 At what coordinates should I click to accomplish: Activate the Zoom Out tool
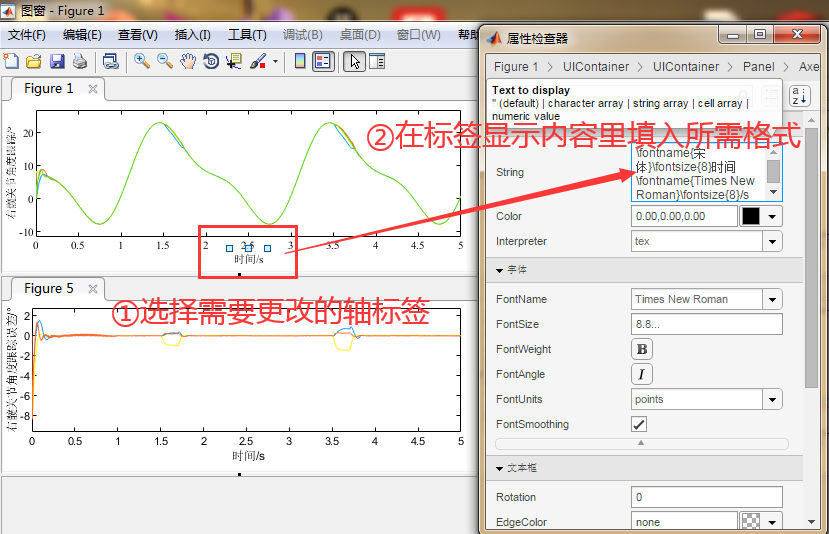point(164,61)
